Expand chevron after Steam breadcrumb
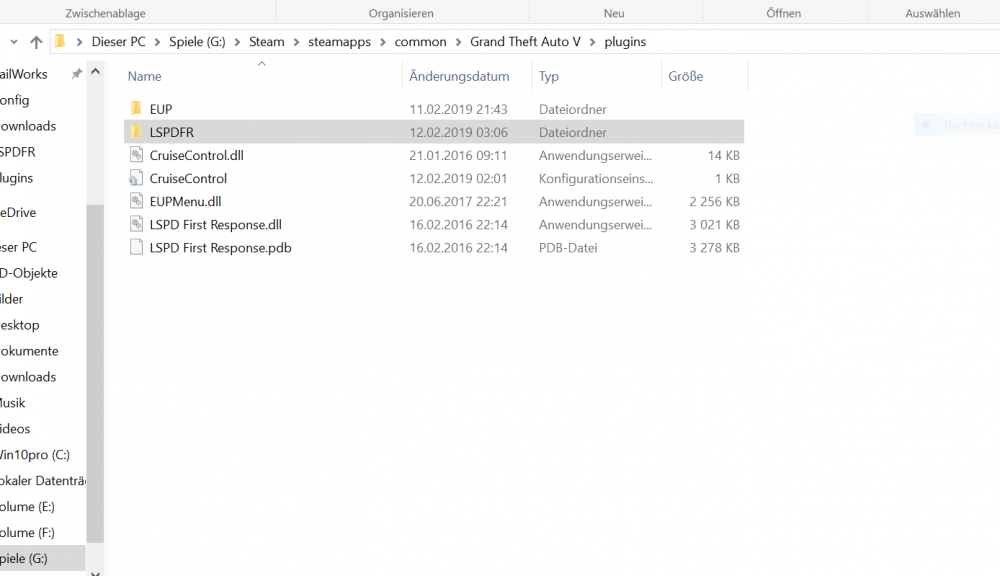The height and width of the screenshot is (576, 1000). 297,42
